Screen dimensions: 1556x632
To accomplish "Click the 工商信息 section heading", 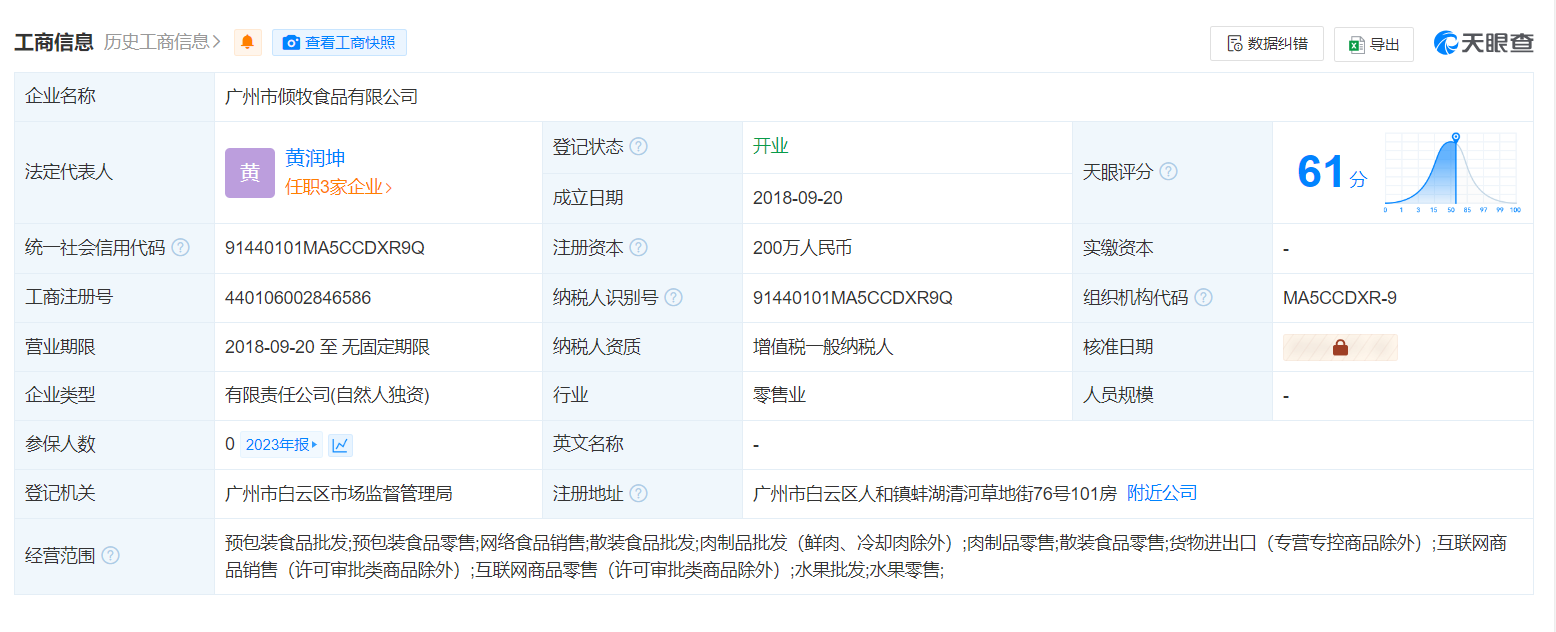I will [x=54, y=42].
